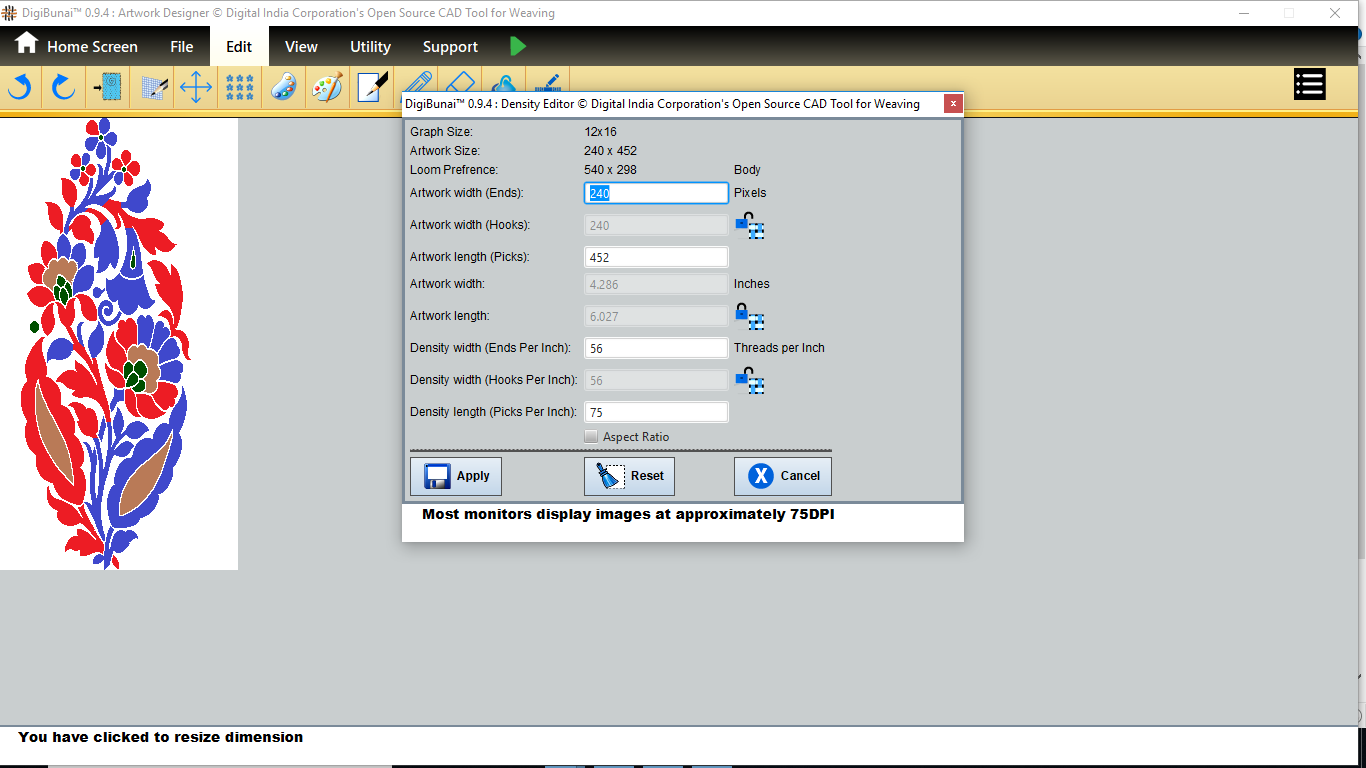
Task: Open the color palette icon
Action: [284, 87]
